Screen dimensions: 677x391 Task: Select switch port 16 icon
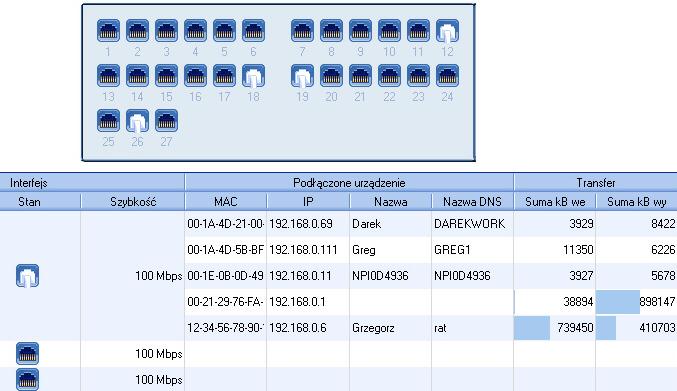195,76
